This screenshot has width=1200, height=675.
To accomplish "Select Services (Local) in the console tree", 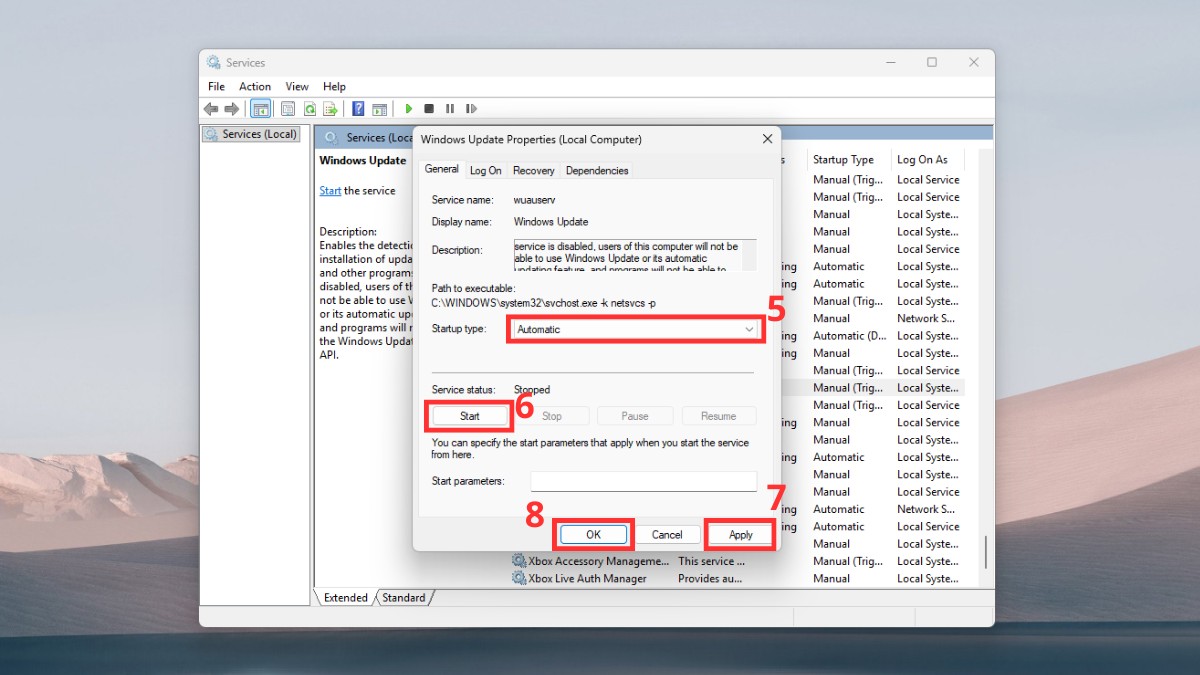I will click(x=251, y=134).
